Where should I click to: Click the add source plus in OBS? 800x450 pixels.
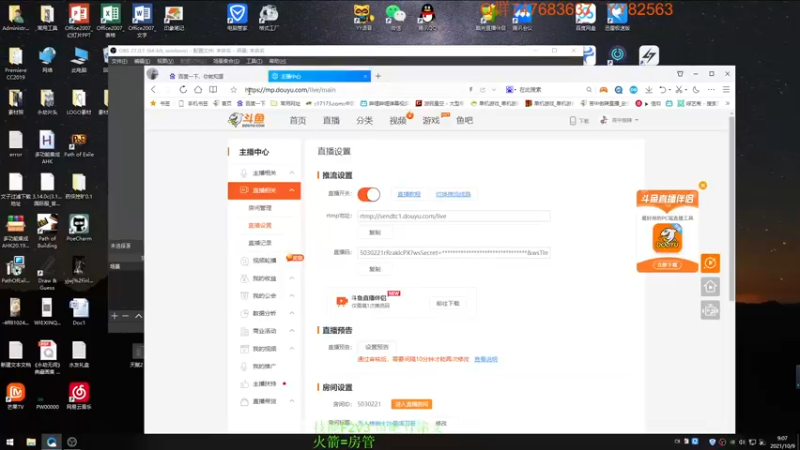tap(114, 316)
